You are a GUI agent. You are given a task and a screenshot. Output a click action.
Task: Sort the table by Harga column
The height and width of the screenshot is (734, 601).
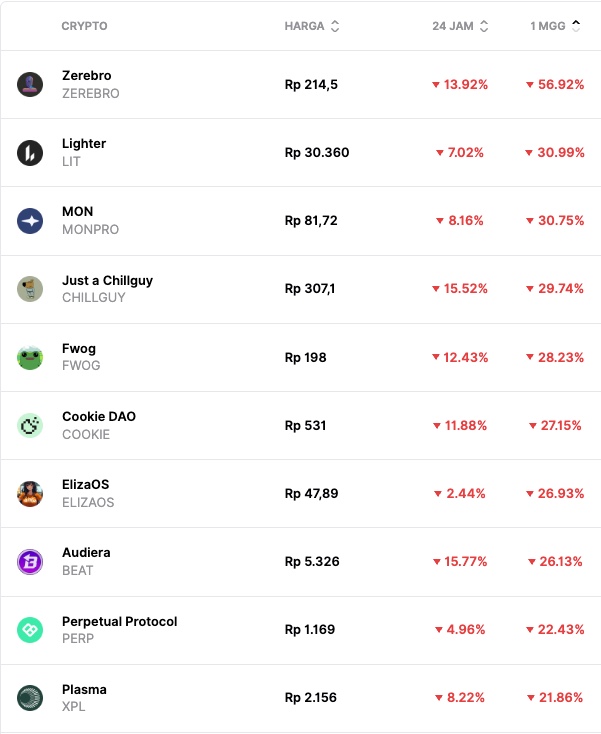pyautogui.click(x=312, y=26)
